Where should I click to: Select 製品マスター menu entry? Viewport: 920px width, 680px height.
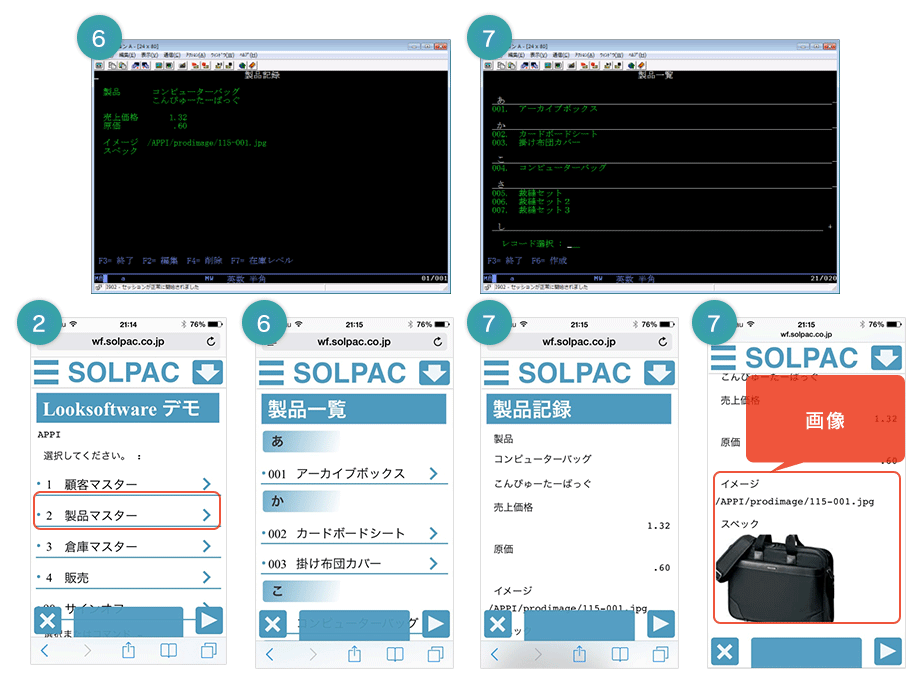pyautogui.click(x=127, y=515)
